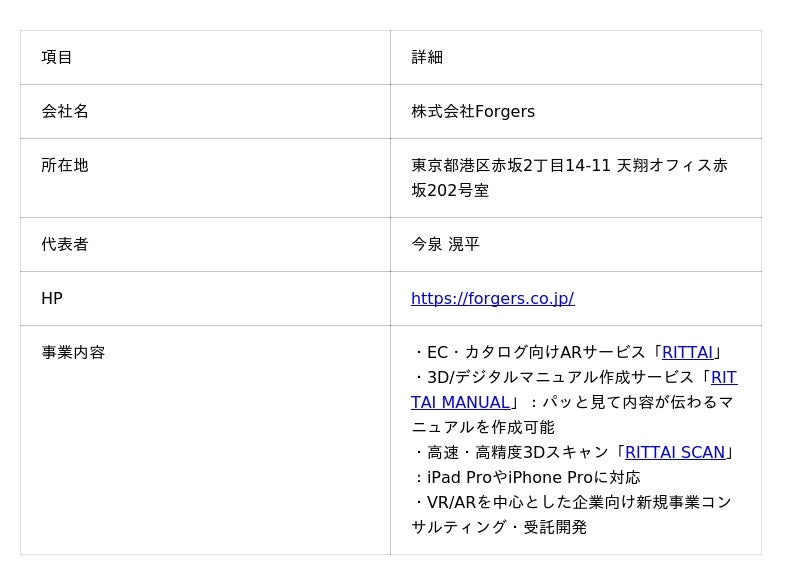Image resolution: width=800 pixels, height=585 pixels.
Task: Select the 所在地 row label
Action: pos(65,165)
